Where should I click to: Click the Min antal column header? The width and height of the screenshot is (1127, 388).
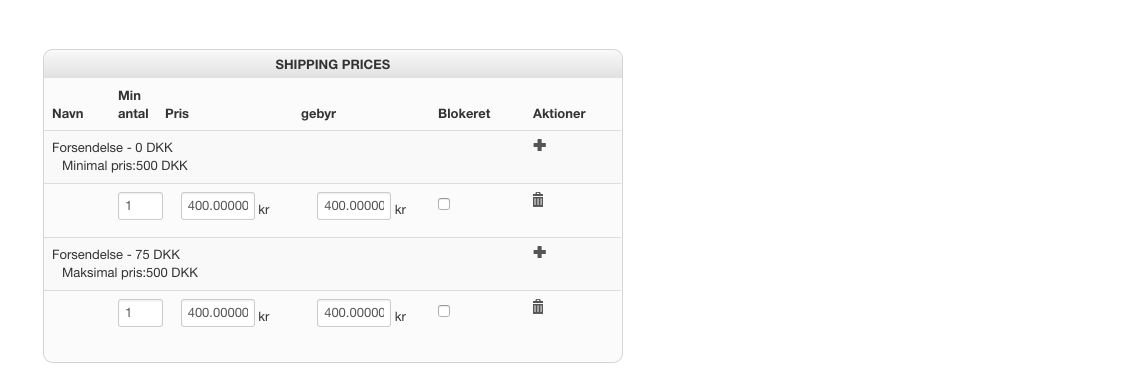(x=133, y=104)
